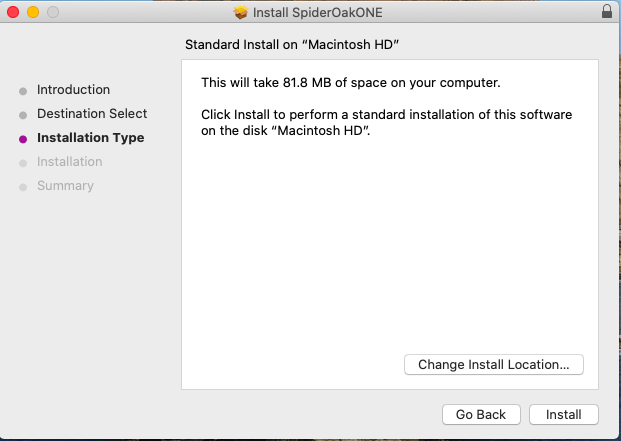Click the "Install SpiderOakONE" window title text

pos(318,13)
